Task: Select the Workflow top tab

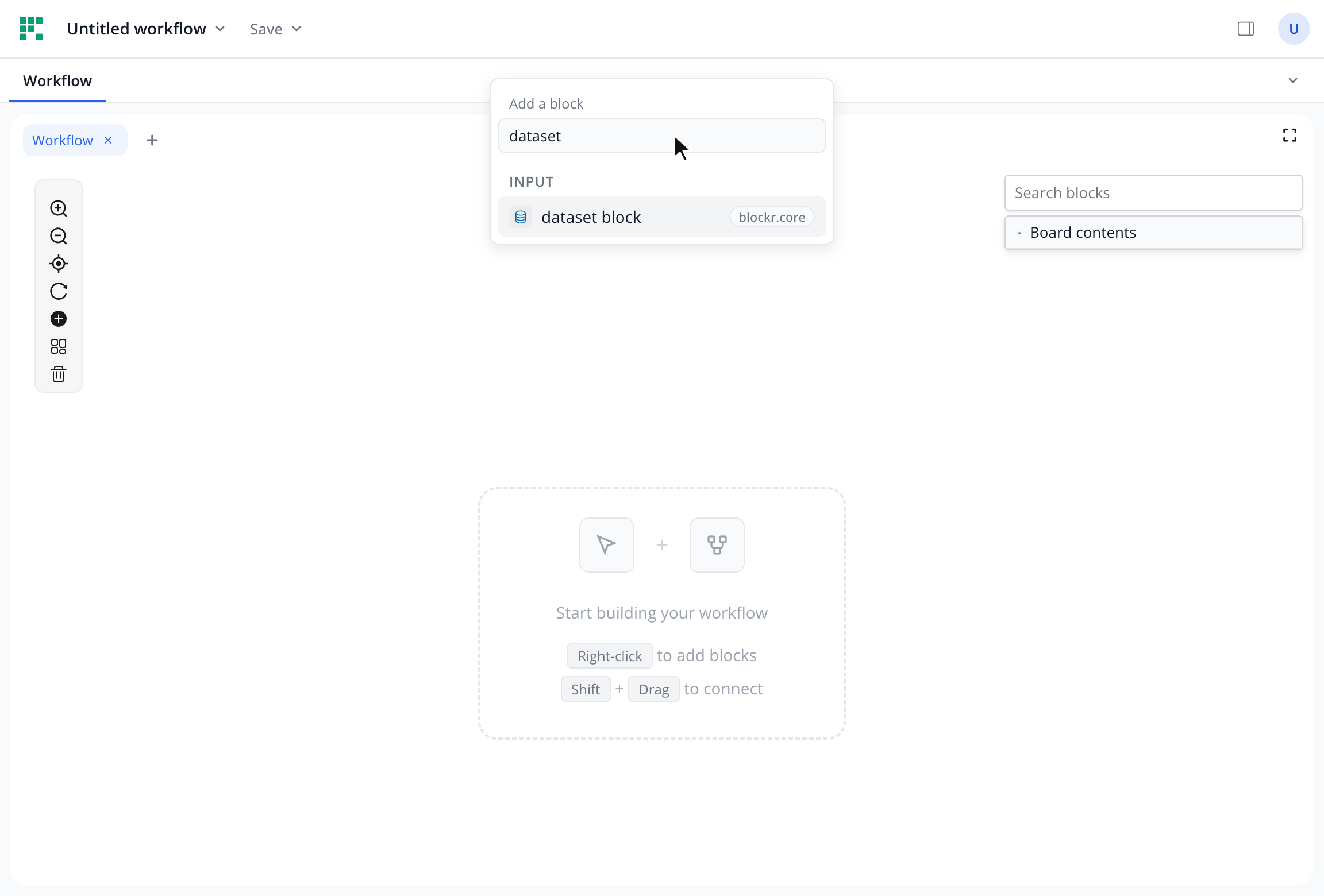Action: [57, 81]
